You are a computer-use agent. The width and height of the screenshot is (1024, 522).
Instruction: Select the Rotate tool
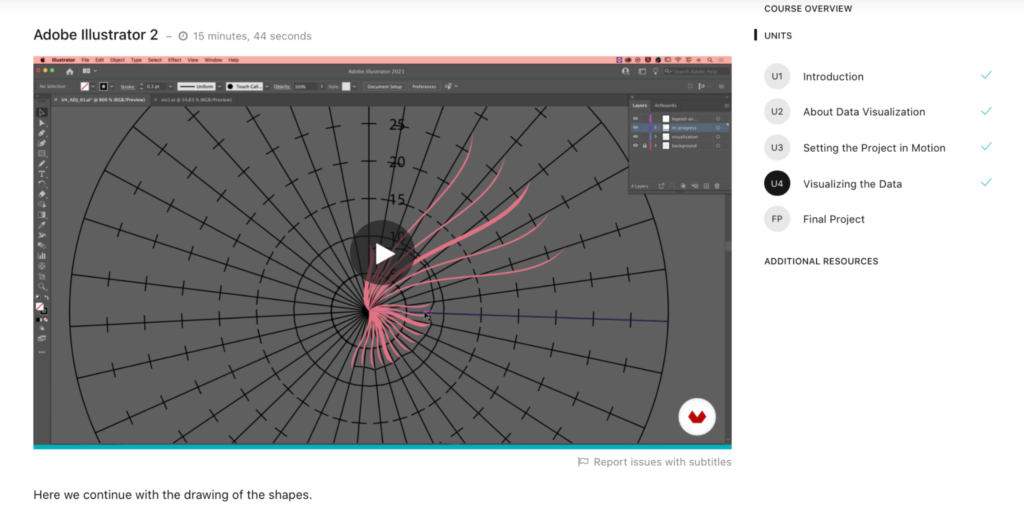[x=42, y=184]
